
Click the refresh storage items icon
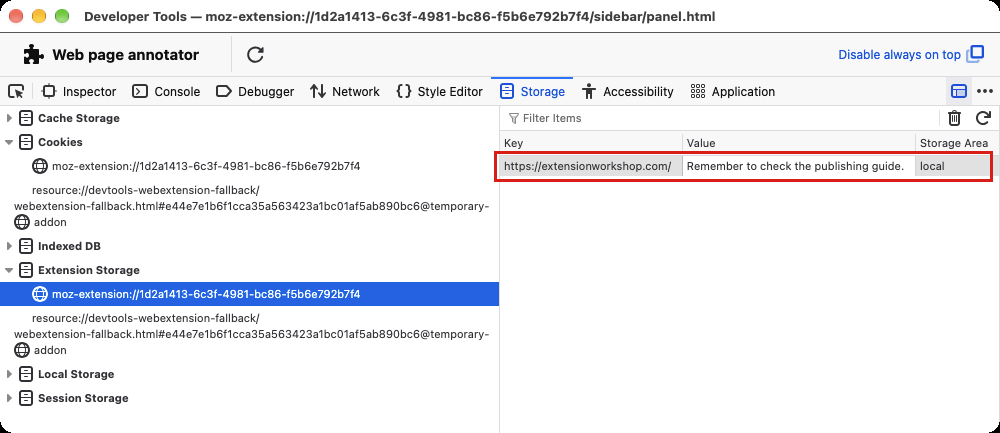pos(983,118)
